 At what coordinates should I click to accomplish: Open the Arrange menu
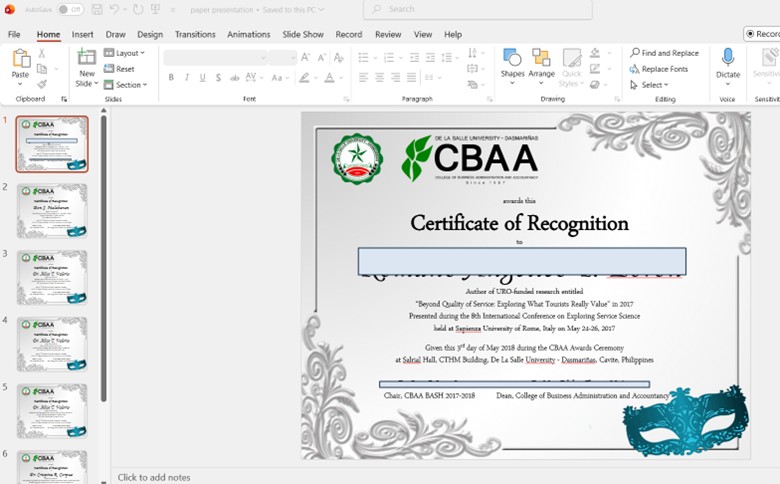(x=541, y=67)
